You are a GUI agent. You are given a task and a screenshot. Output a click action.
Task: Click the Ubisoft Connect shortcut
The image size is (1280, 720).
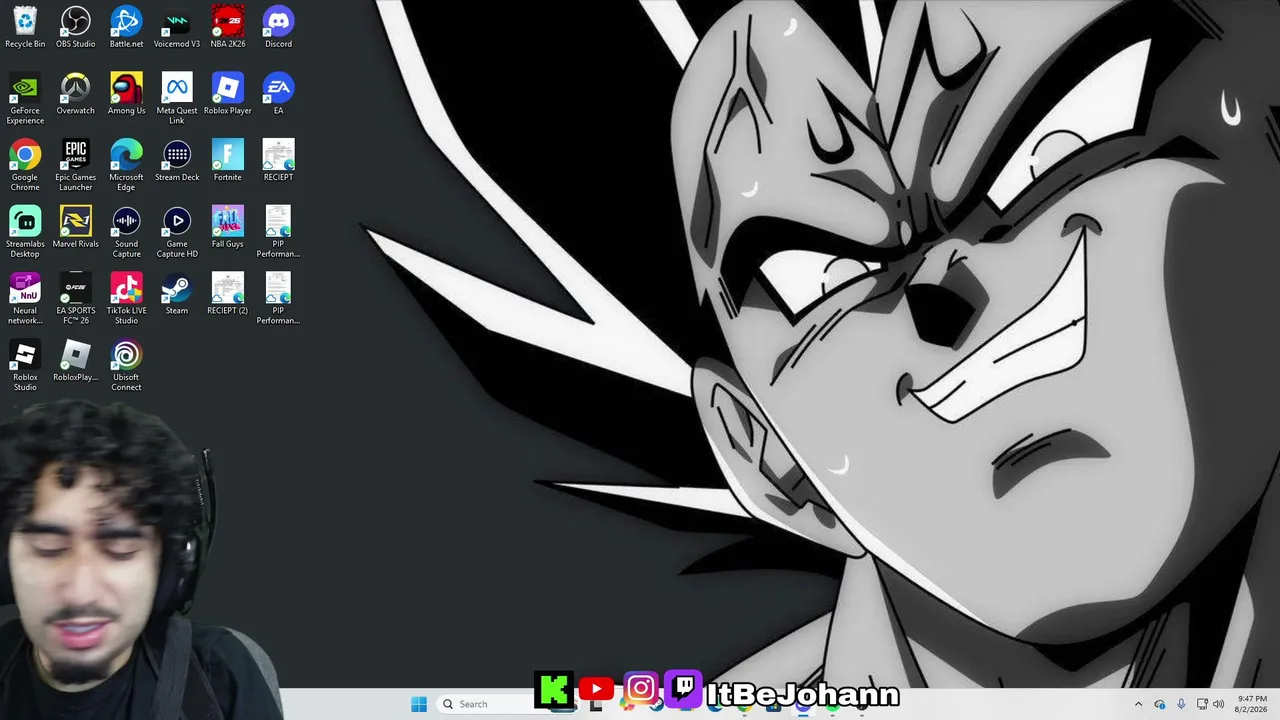(126, 366)
